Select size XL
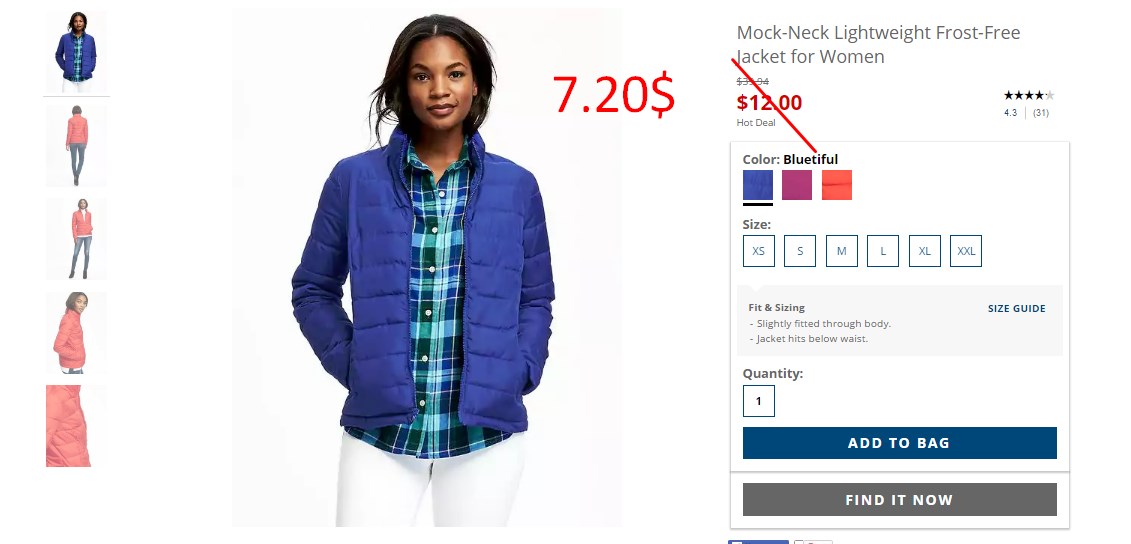This screenshot has height=544, width=1131. [x=925, y=251]
